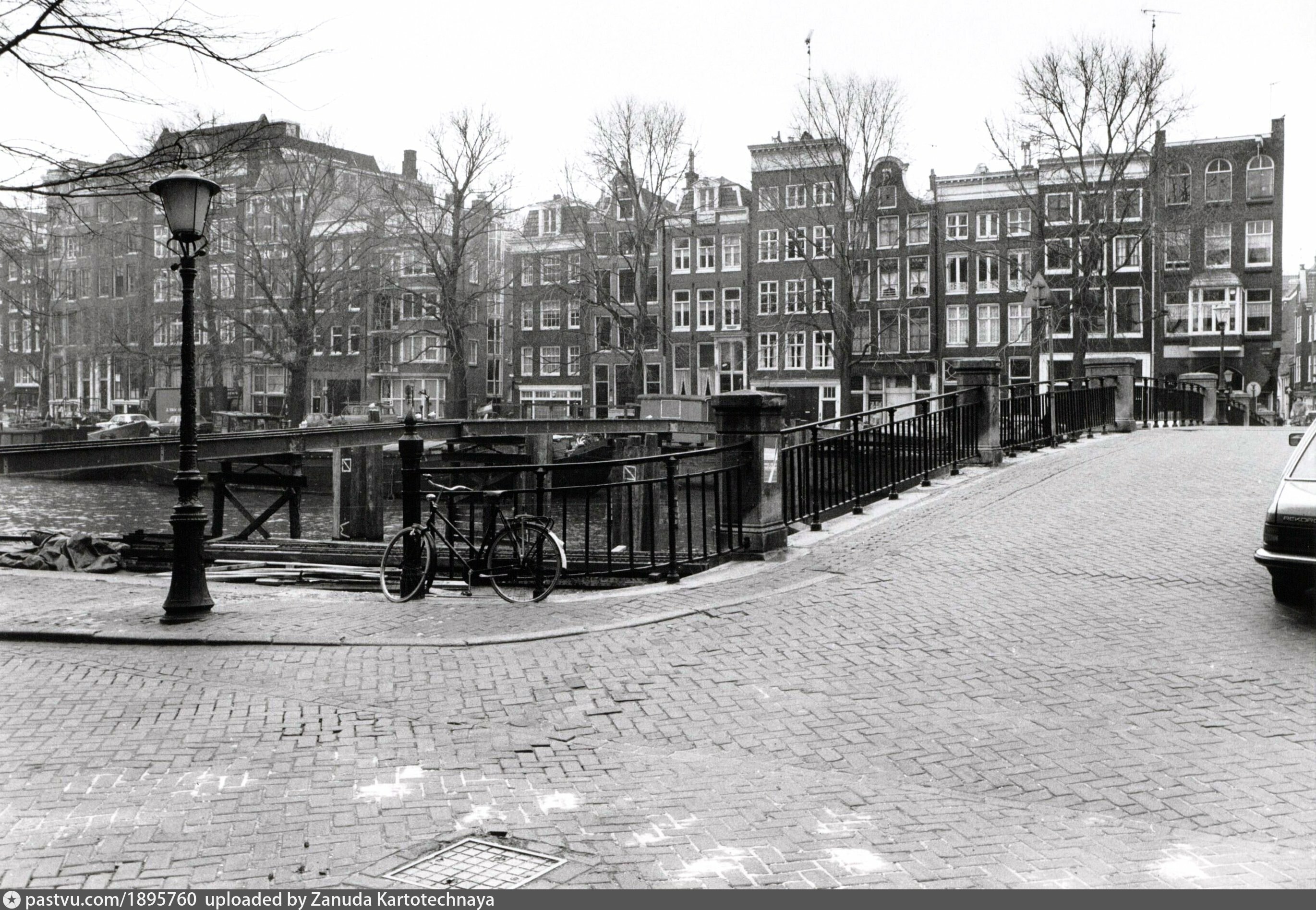Click the street lamp lantern head

(x=185, y=205)
